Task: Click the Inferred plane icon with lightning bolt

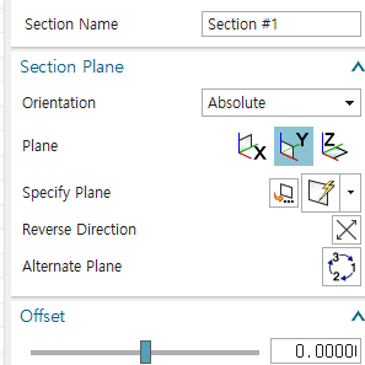Action: [320, 193]
